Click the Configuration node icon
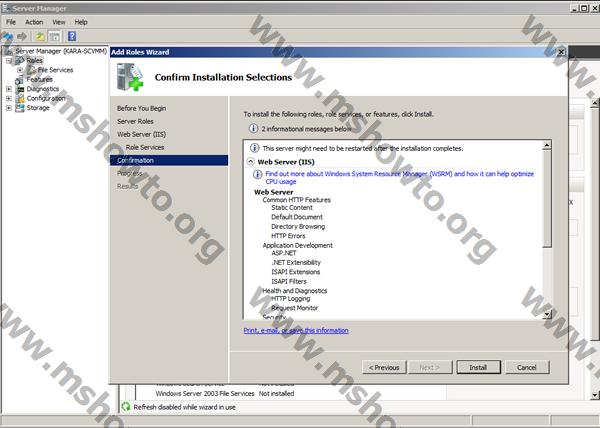The image size is (600, 428). 20,98
